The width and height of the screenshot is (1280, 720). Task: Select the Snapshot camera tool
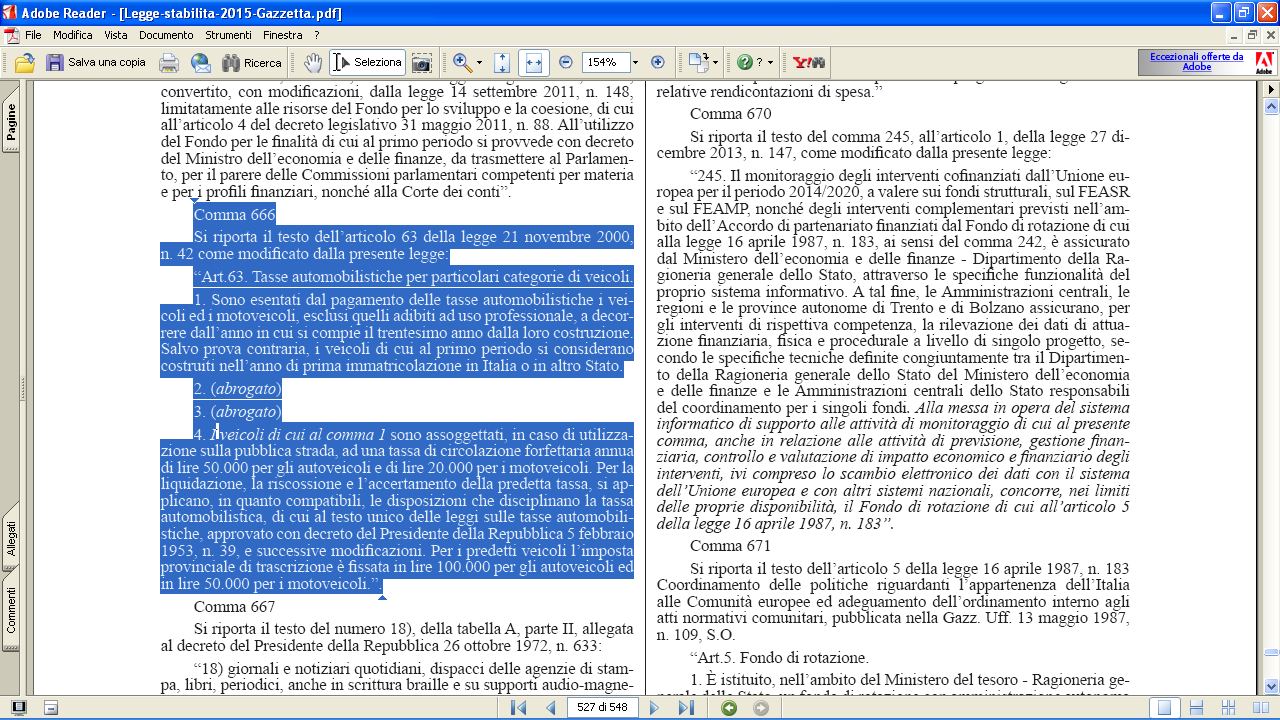coord(422,62)
